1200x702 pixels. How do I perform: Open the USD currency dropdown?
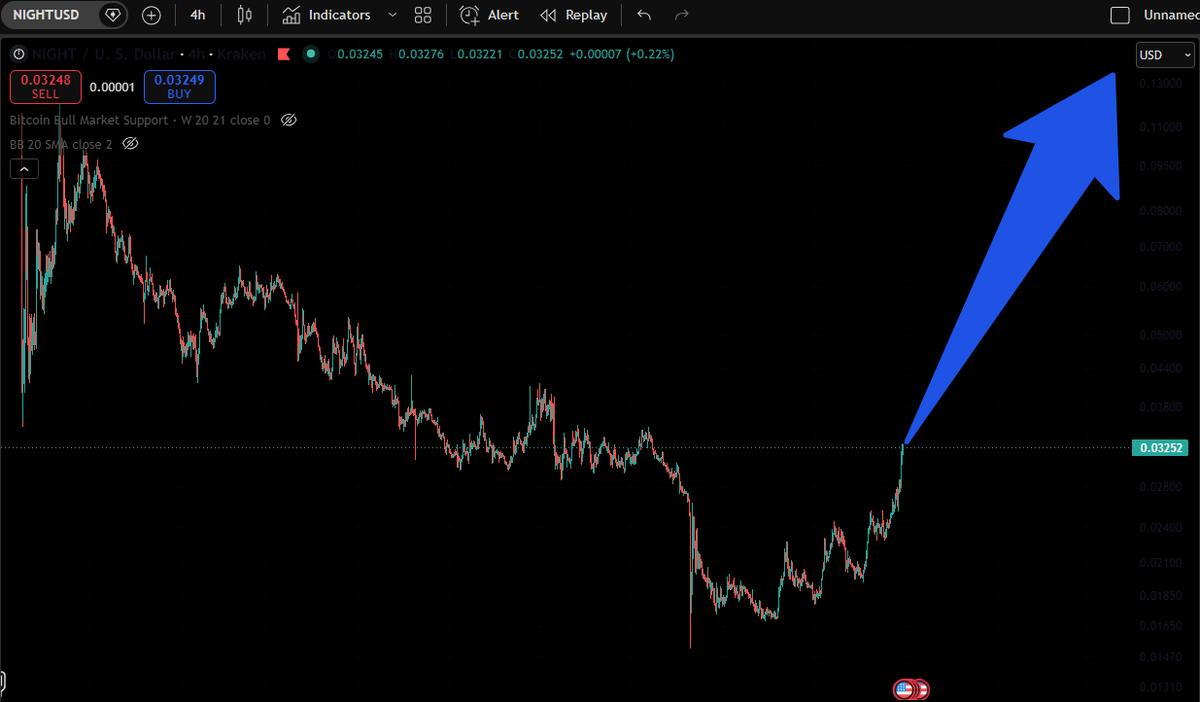coord(1165,55)
